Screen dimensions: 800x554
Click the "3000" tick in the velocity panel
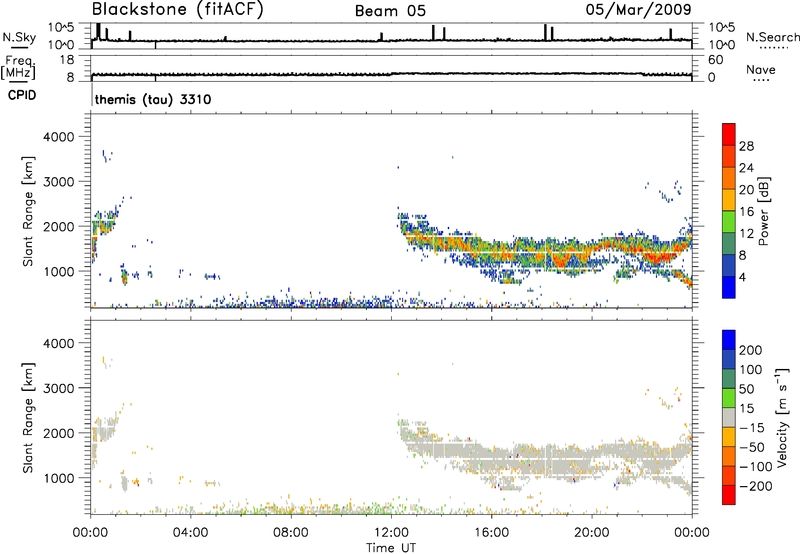58,388
